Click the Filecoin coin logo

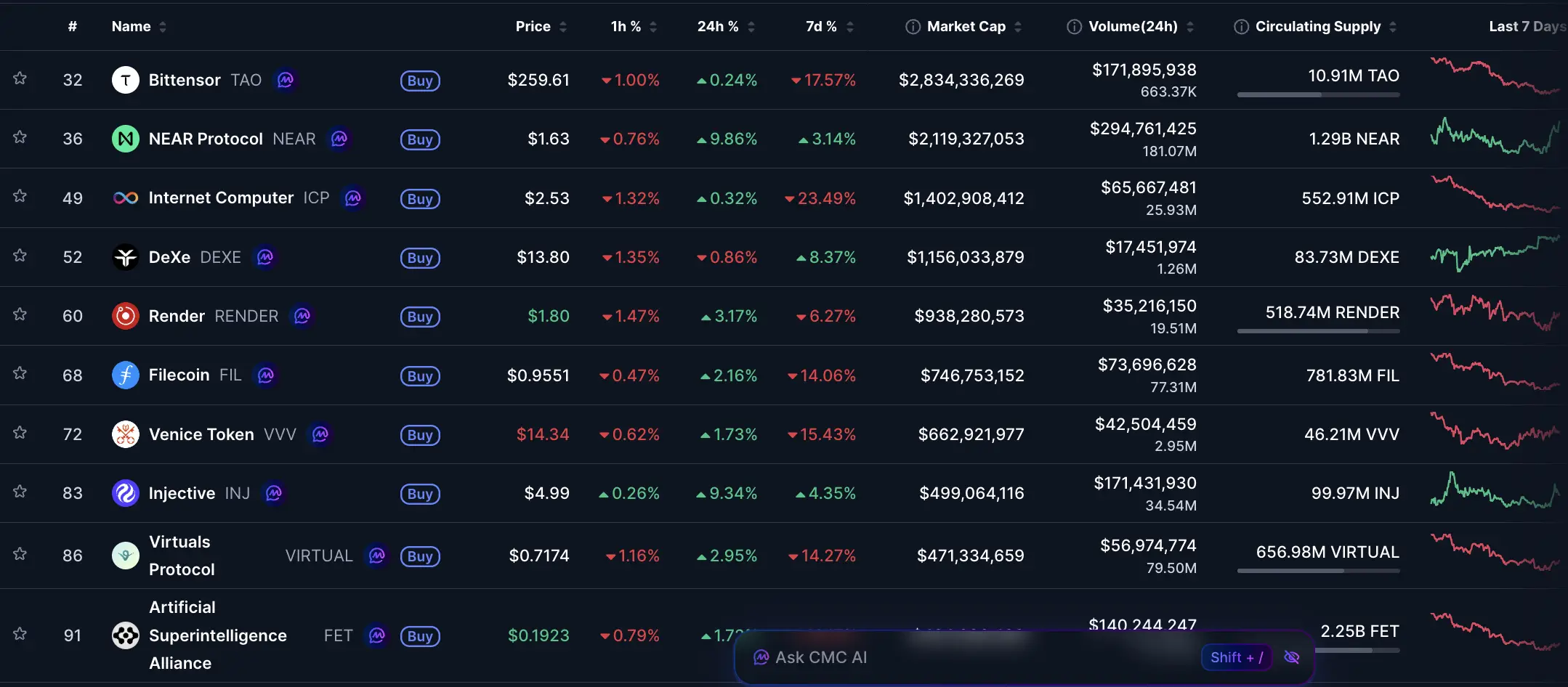[x=126, y=375]
